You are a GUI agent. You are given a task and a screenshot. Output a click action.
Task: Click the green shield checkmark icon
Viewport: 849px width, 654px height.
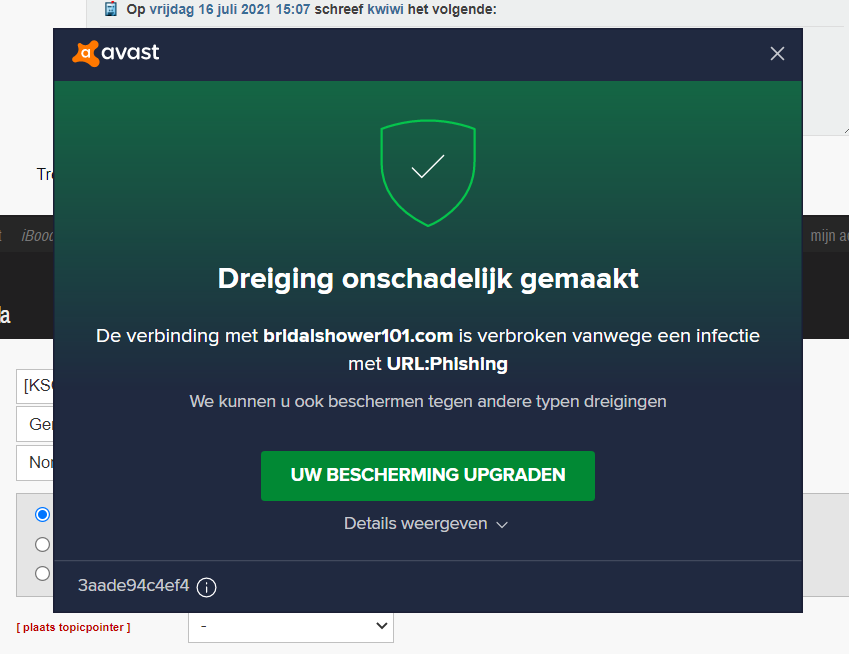pyautogui.click(x=428, y=173)
